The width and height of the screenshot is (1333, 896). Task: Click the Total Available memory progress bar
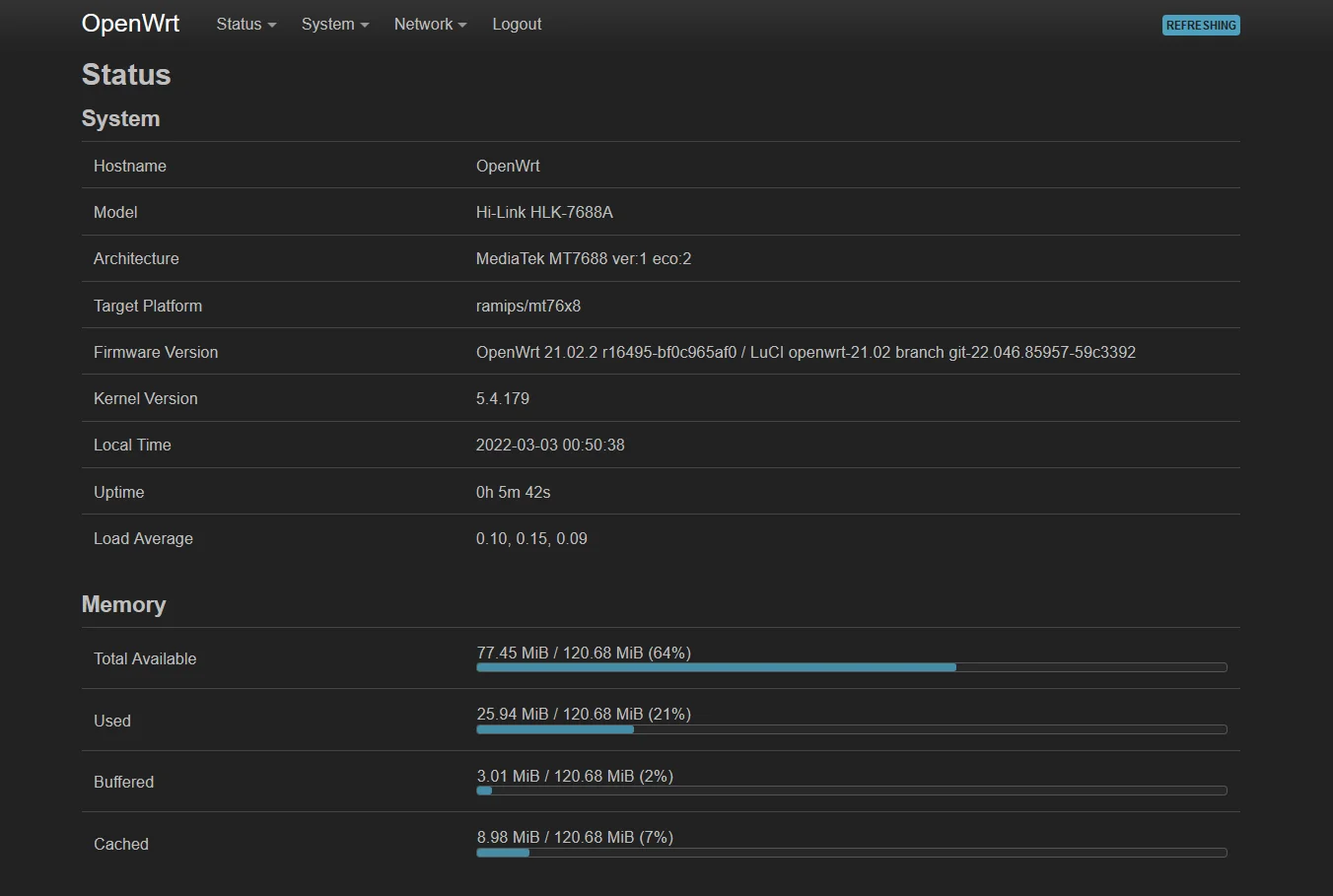pyautogui.click(x=852, y=667)
